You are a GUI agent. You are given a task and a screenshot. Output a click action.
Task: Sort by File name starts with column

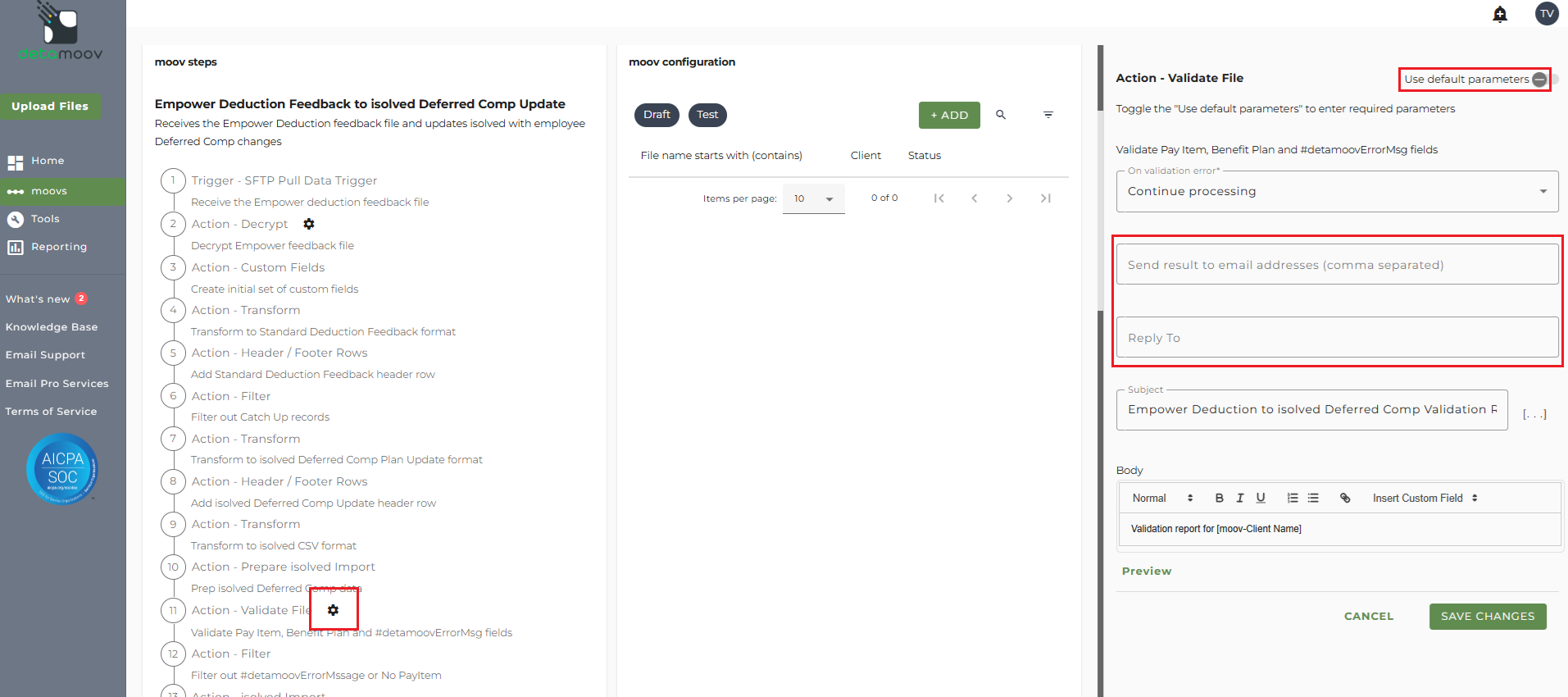[721, 156]
